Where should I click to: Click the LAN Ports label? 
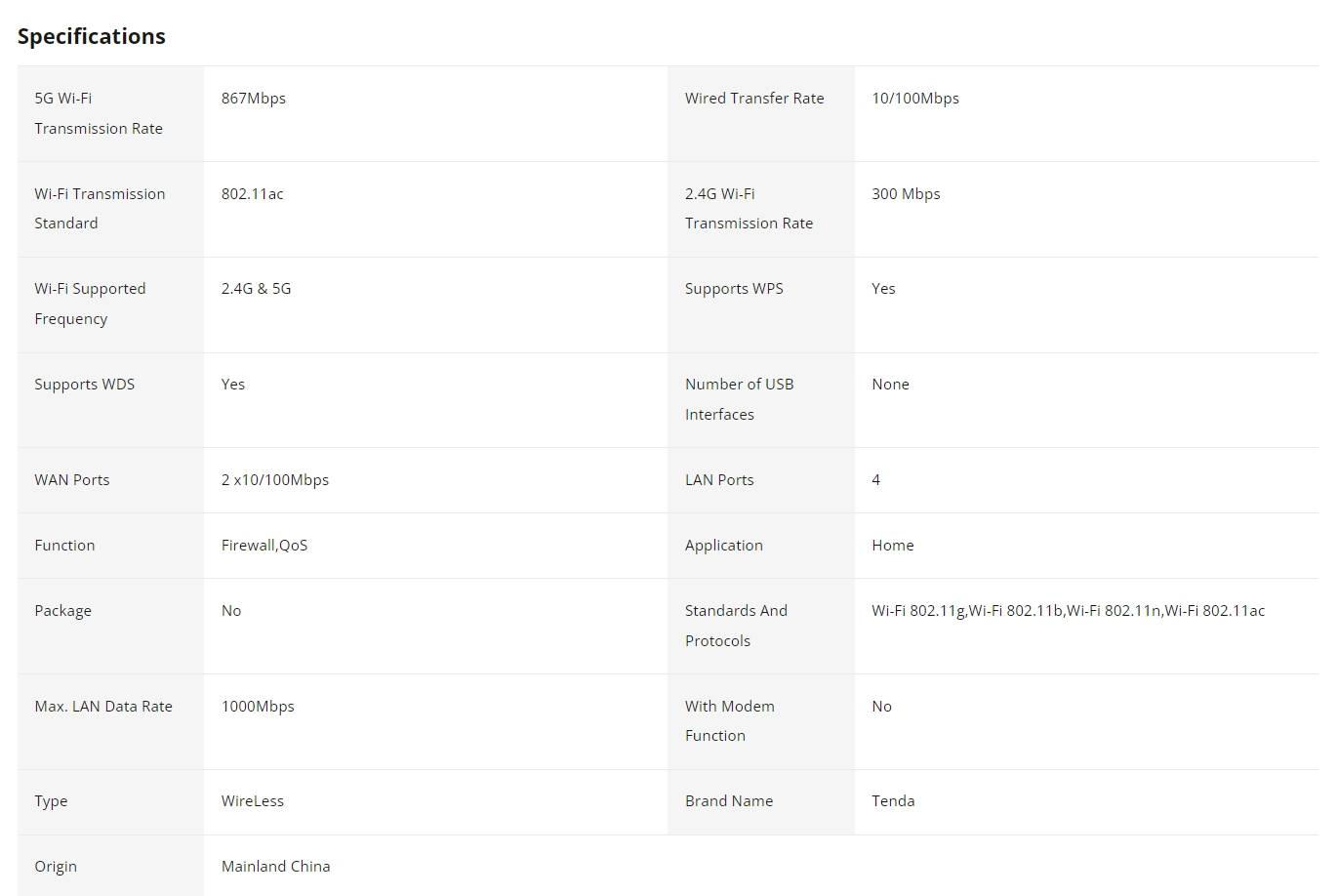coord(719,480)
